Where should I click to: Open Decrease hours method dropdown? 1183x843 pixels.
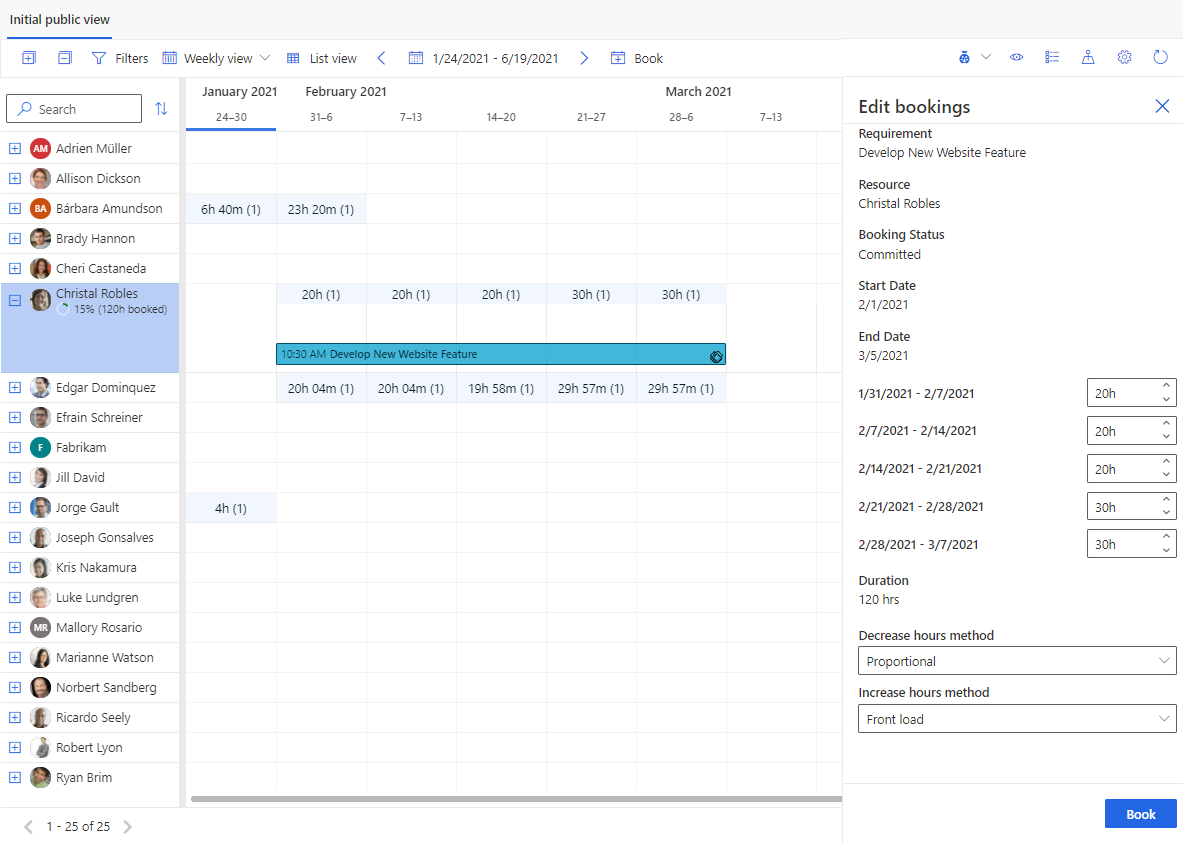click(1017, 661)
